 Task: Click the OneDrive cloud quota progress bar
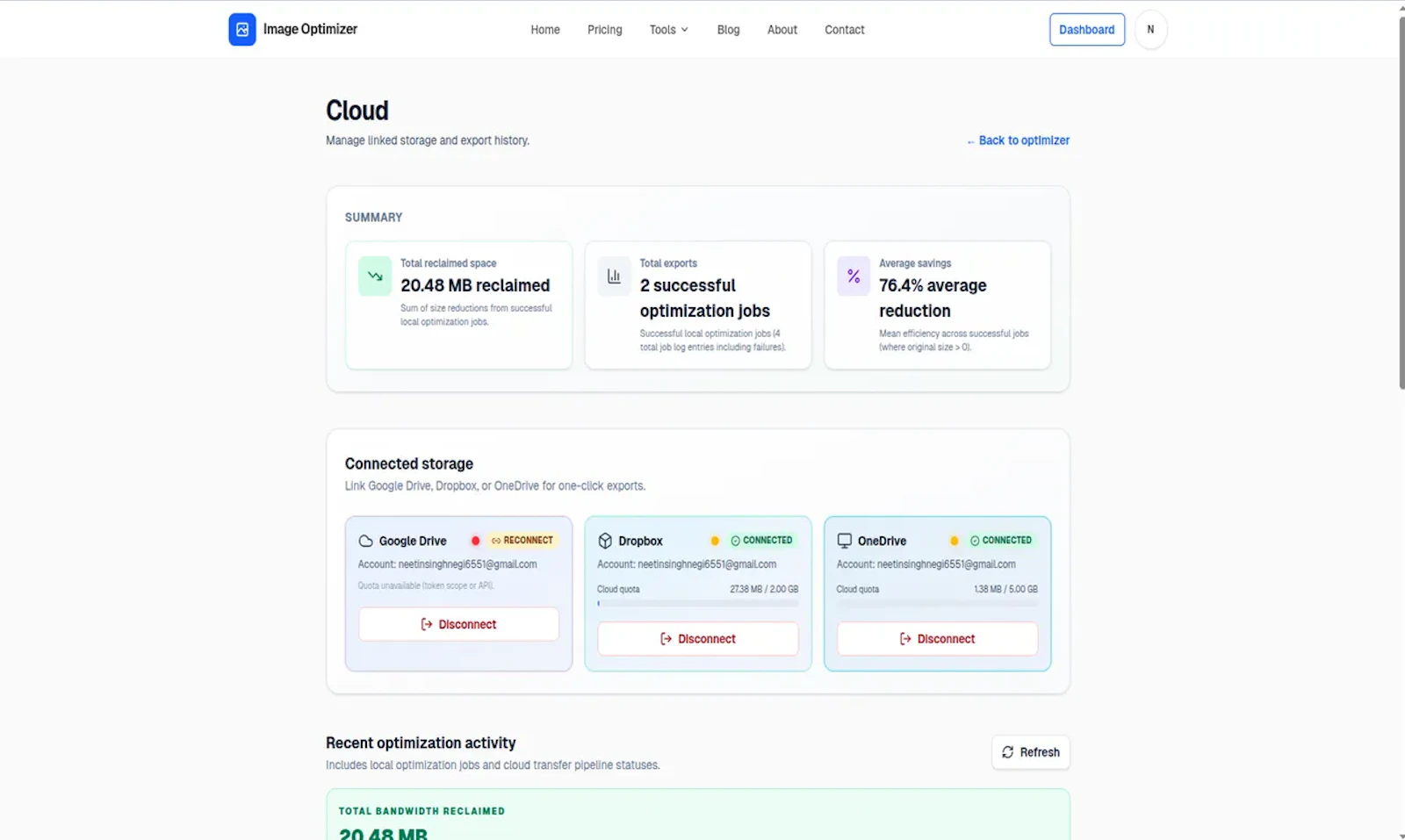coord(937,604)
